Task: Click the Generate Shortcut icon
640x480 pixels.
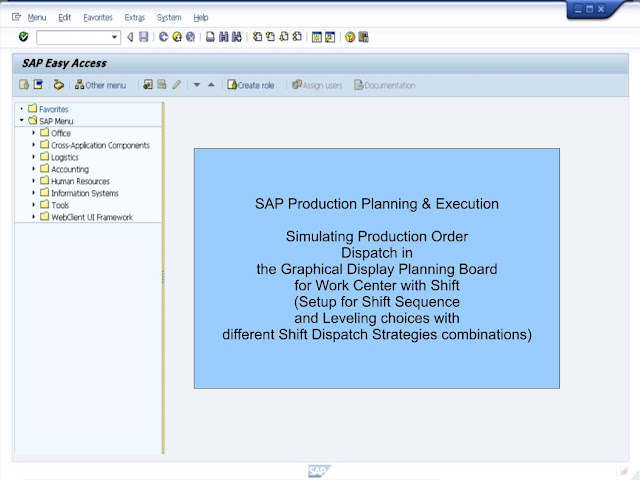Action: pyautogui.click(x=330, y=38)
